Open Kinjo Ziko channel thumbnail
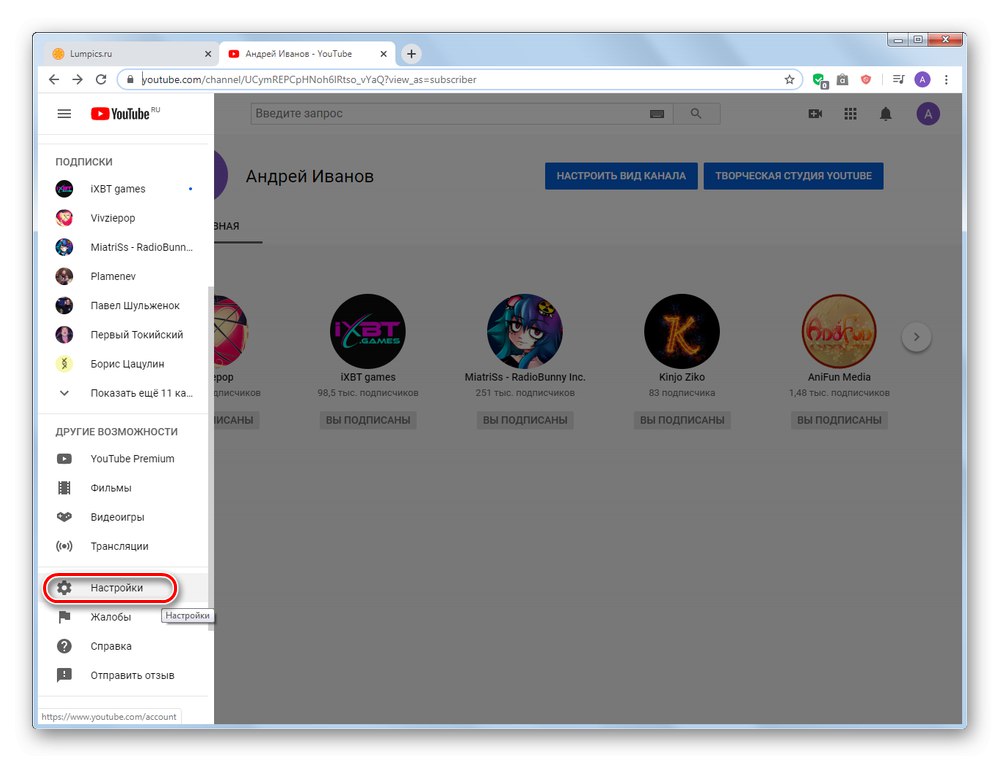The image size is (1000, 762). click(682, 332)
